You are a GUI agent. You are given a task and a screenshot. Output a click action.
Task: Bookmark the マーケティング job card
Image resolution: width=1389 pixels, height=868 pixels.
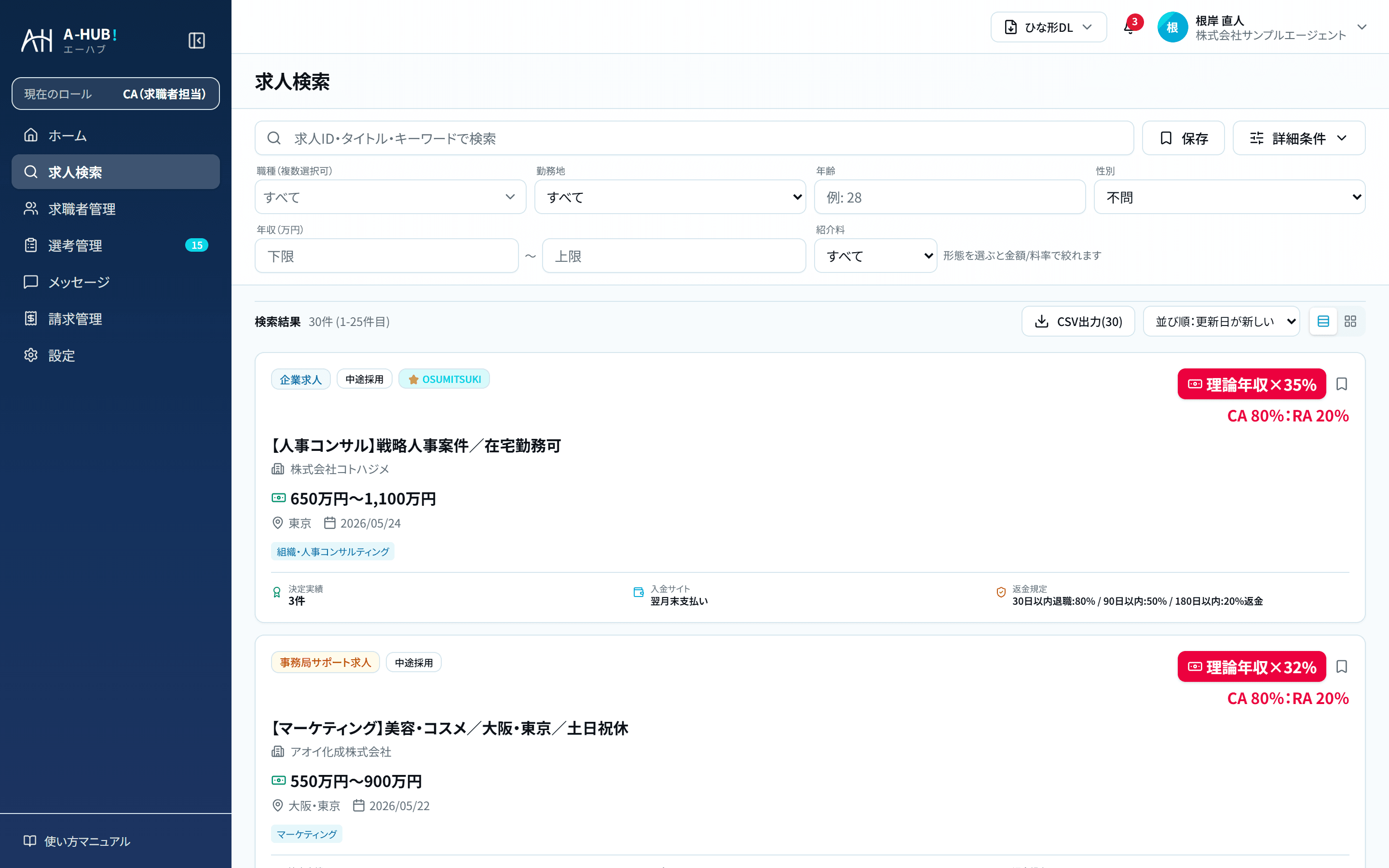[x=1341, y=666]
